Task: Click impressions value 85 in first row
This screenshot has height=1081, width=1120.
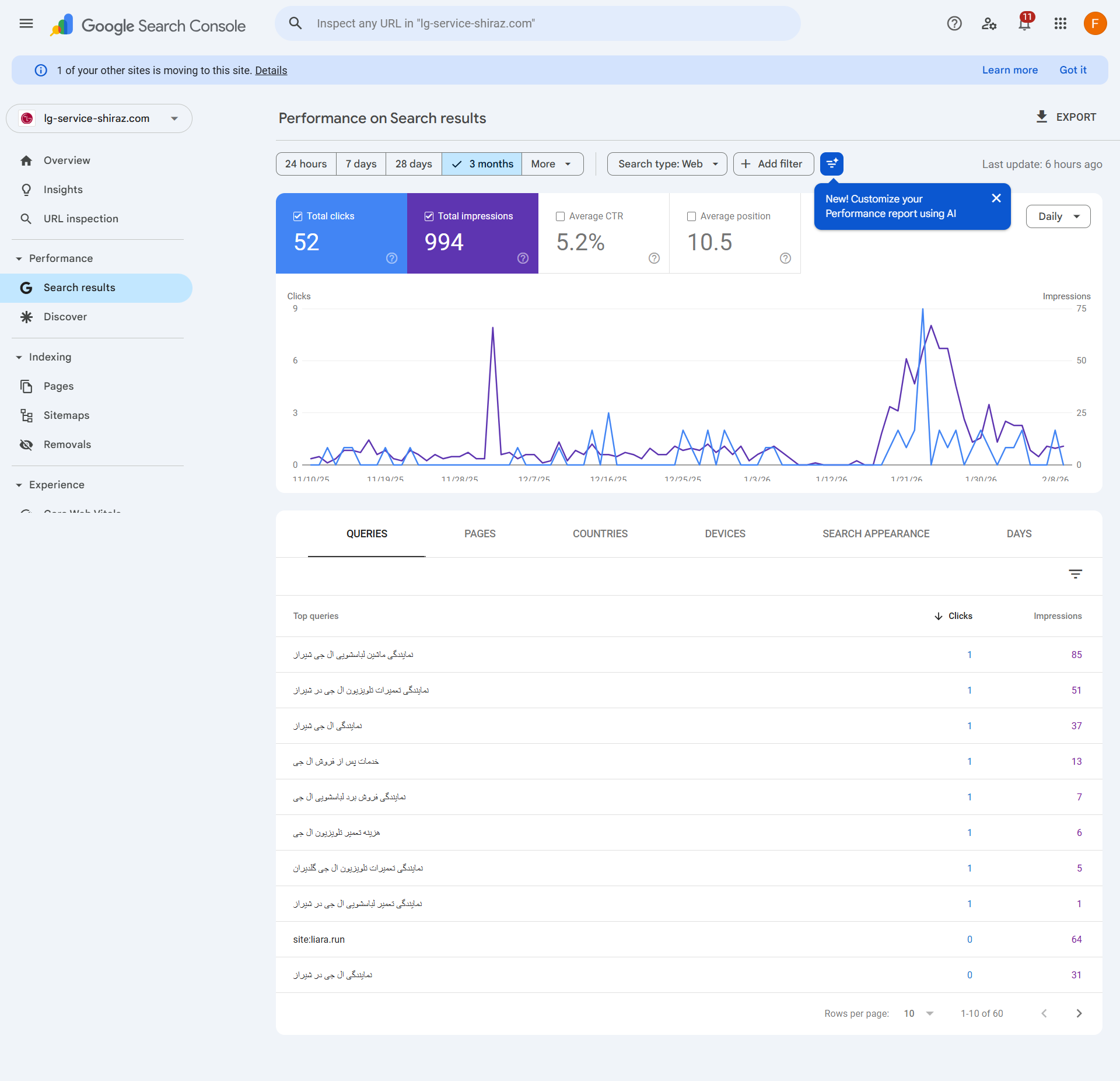Action: 1076,655
